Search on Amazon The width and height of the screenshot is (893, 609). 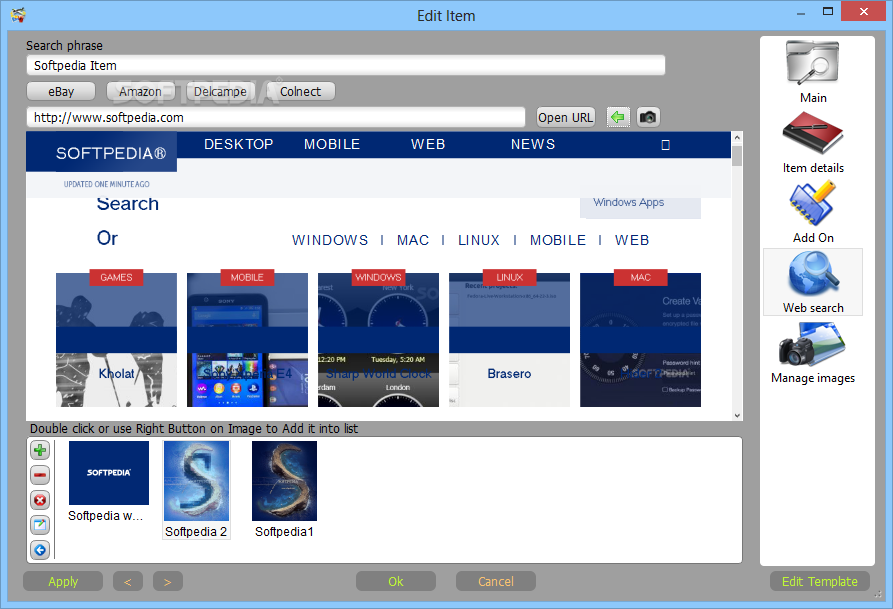[140, 92]
